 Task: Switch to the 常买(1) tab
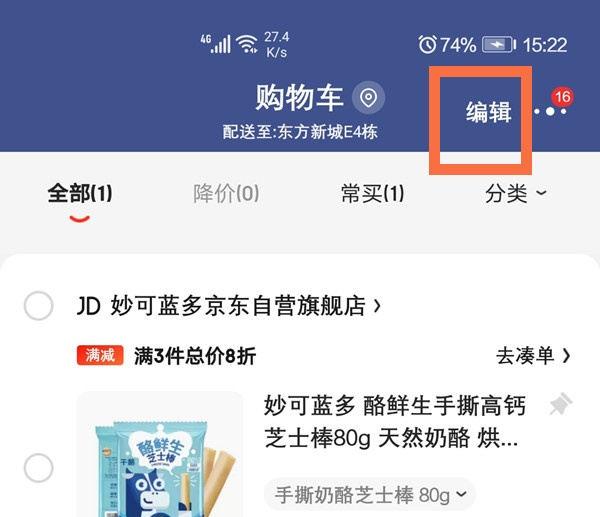(372, 193)
